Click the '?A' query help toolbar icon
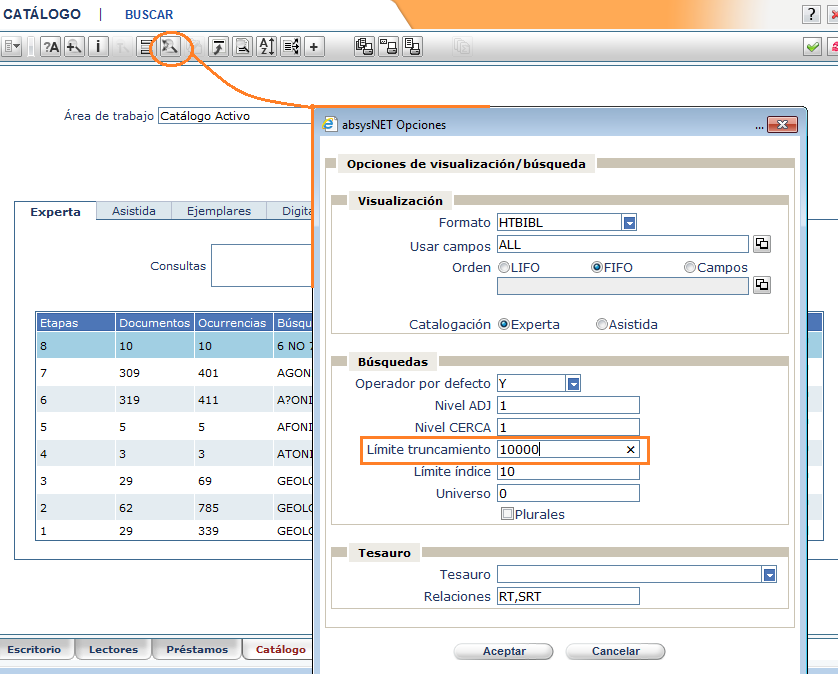 coord(51,46)
